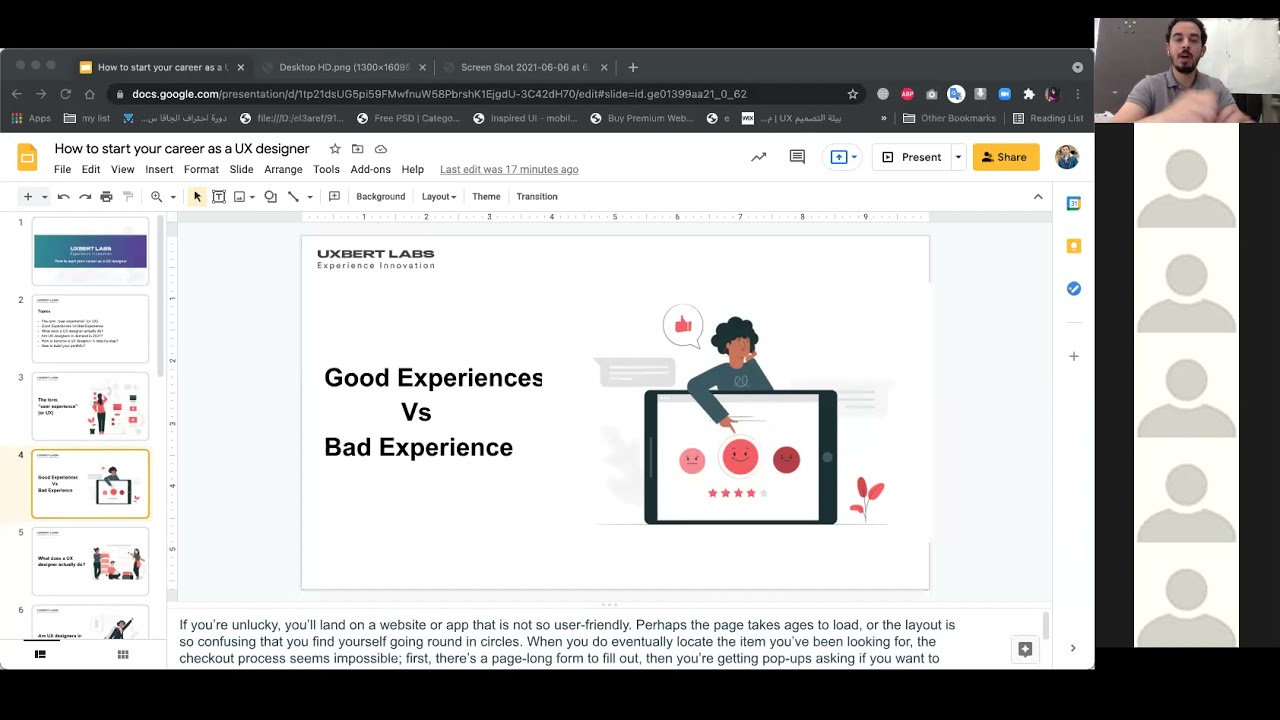Switch to filmstrip view
This screenshot has height=720, width=1280.
pos(40,655)
